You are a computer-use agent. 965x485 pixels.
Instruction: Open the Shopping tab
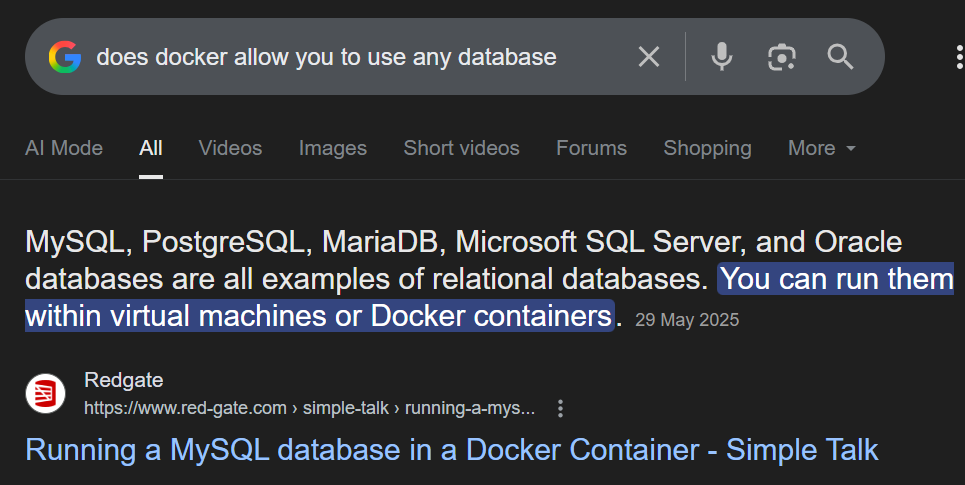click(707, 148)
